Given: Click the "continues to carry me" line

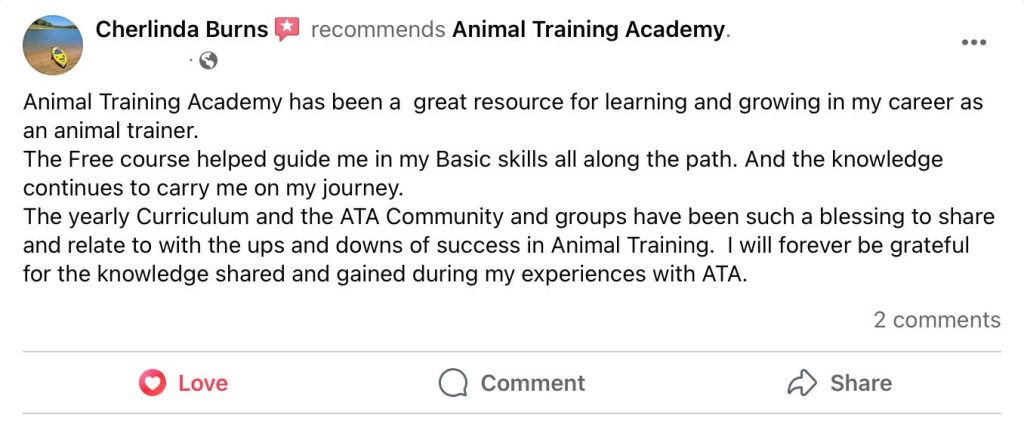Looking at the screenshot, I should click(x=214, y=189).
